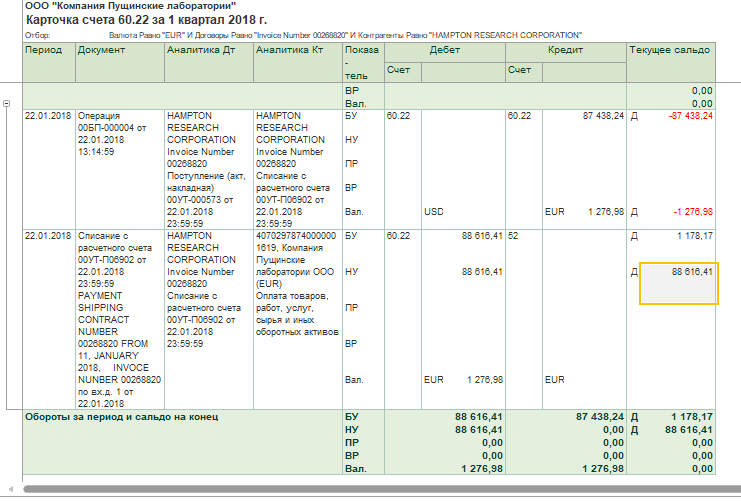Click credit account 52 cell

pos(513,236)
